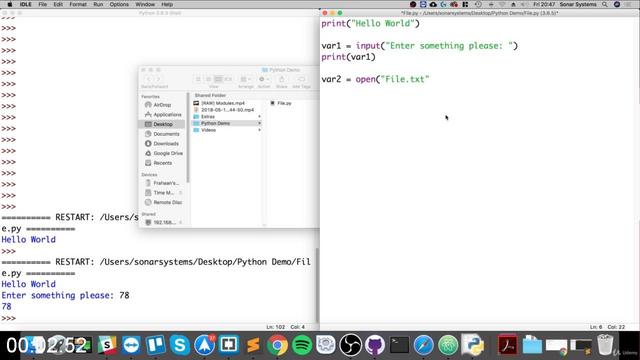Expand the Extras folder arrow
Viewport: 640px width, 360px height.
click(x=259, y=117)
